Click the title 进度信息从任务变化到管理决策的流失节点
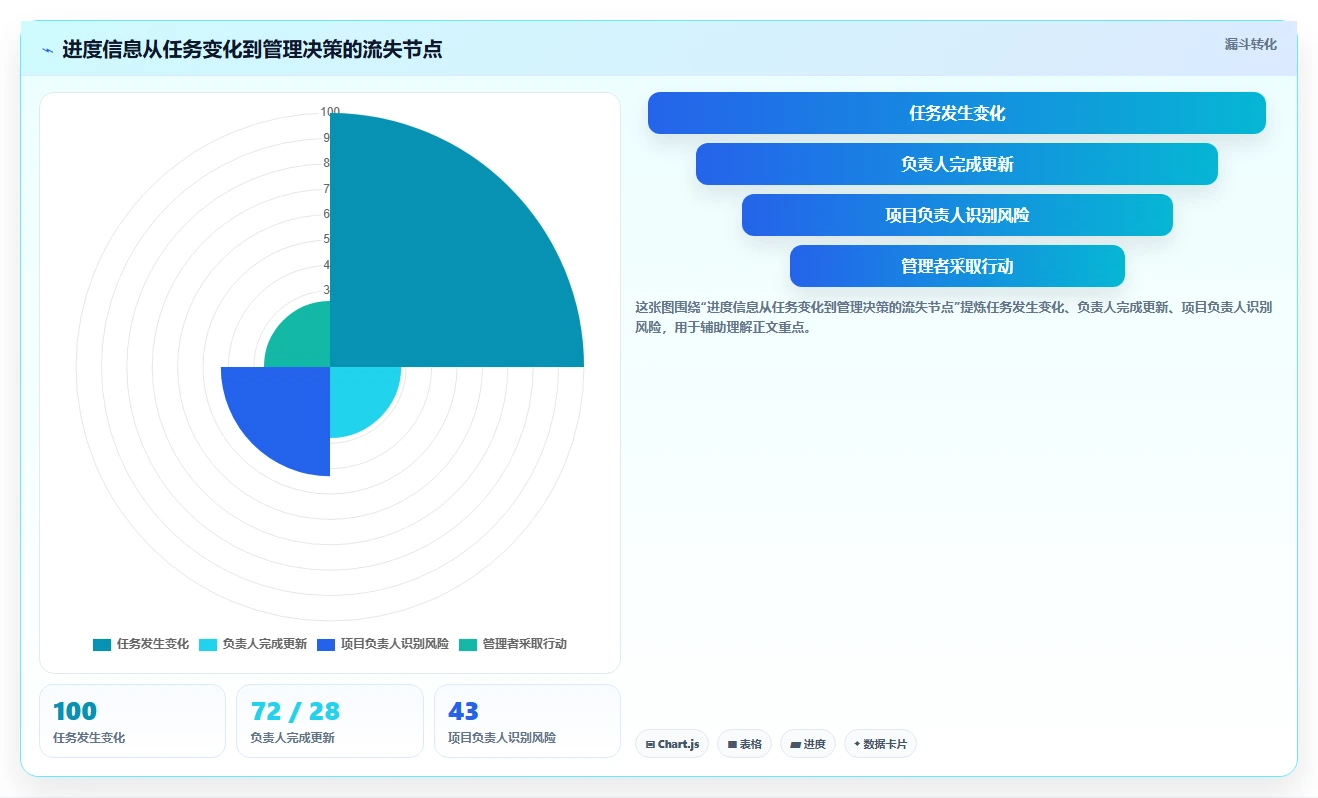The width and height of the screenshot is (1318, 798). point(252,49)
